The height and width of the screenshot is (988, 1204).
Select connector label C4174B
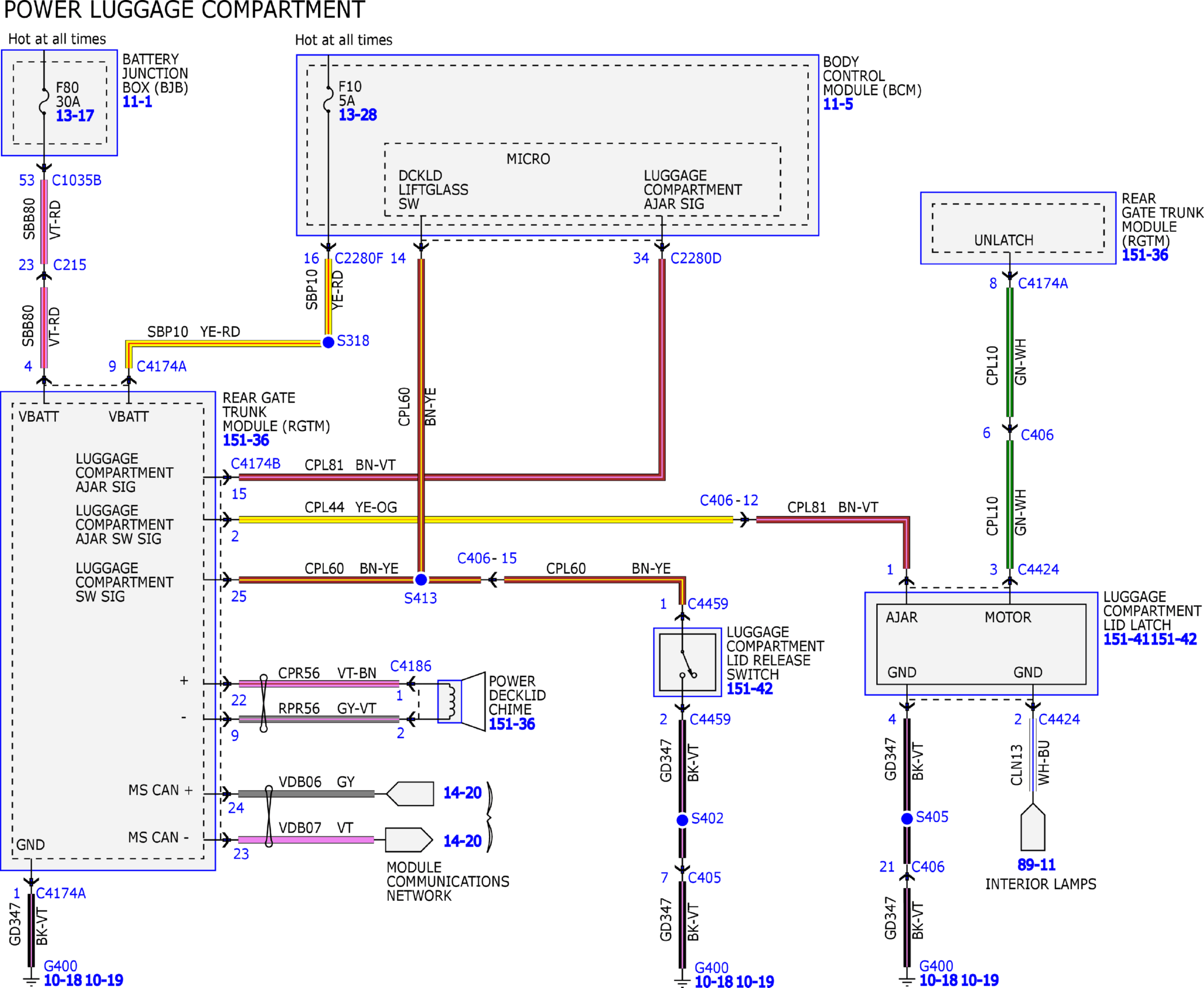[x=255, y=464]
